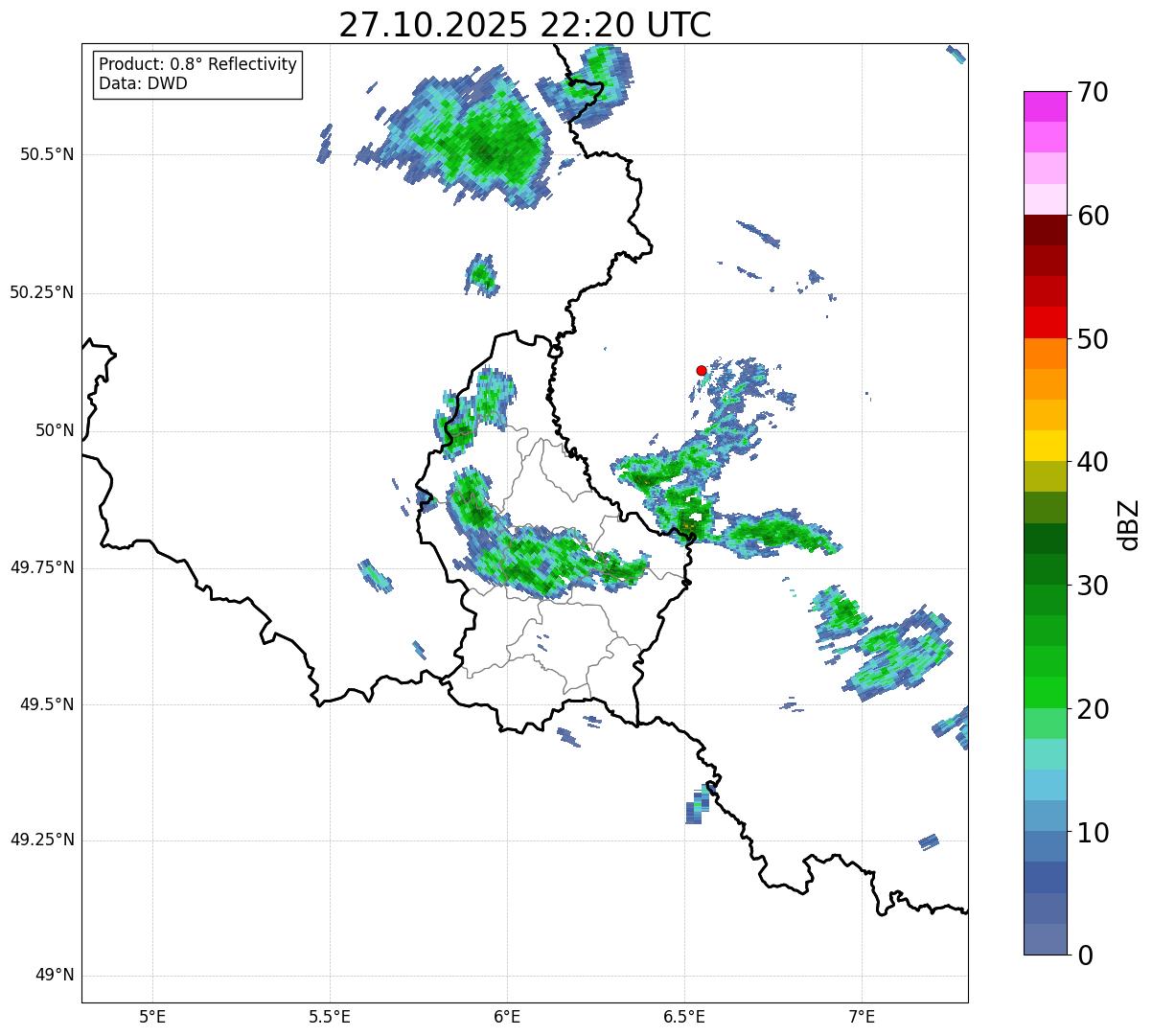This screenshot has height=1036, width=1152.
Task: Pick the turquoise swatch between 10 and 20
Action: (x=1046, y=754)
